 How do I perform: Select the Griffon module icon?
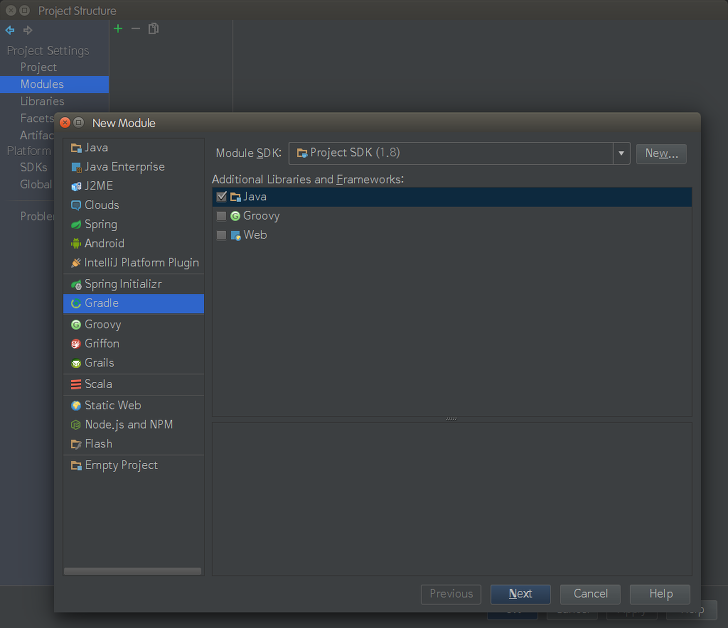[x=76, y=344]
